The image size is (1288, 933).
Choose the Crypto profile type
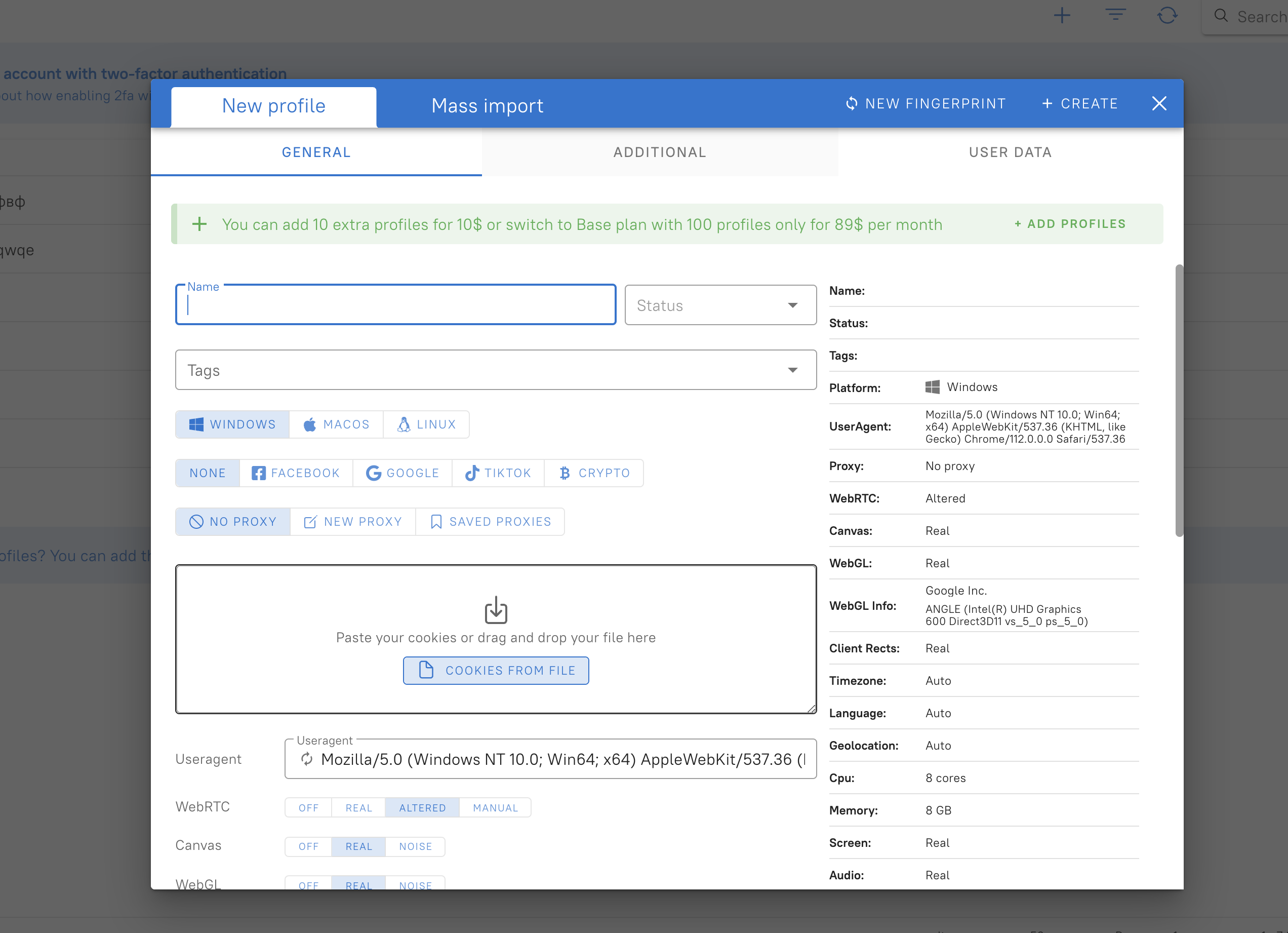[x=593, y=473]
